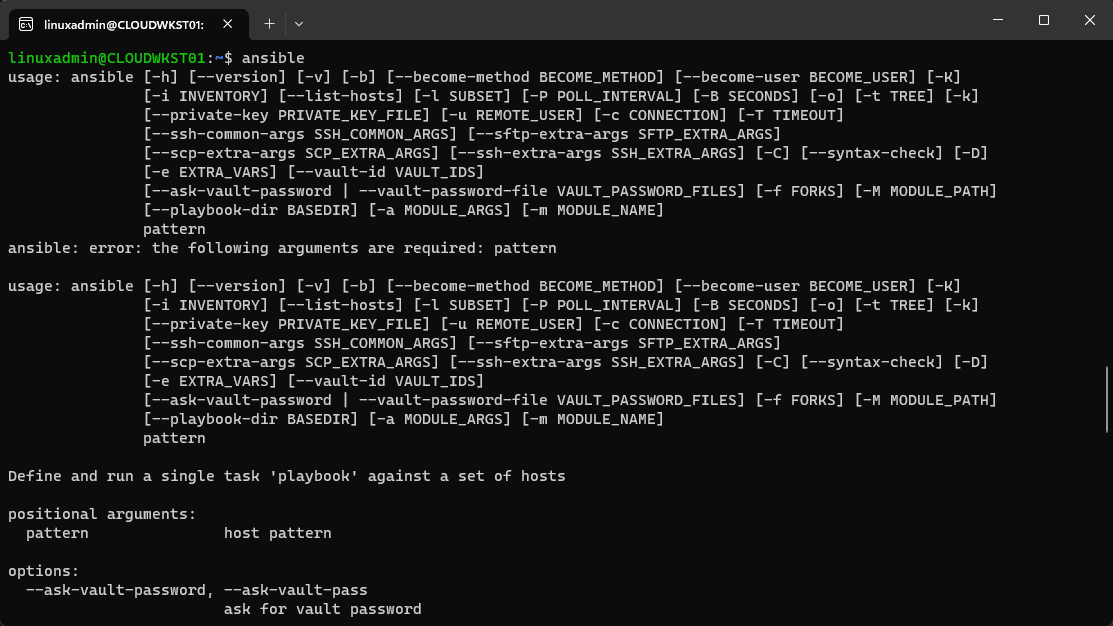Click the 'ask for vault password' description
1113x626 pixels.
(322, 609)
